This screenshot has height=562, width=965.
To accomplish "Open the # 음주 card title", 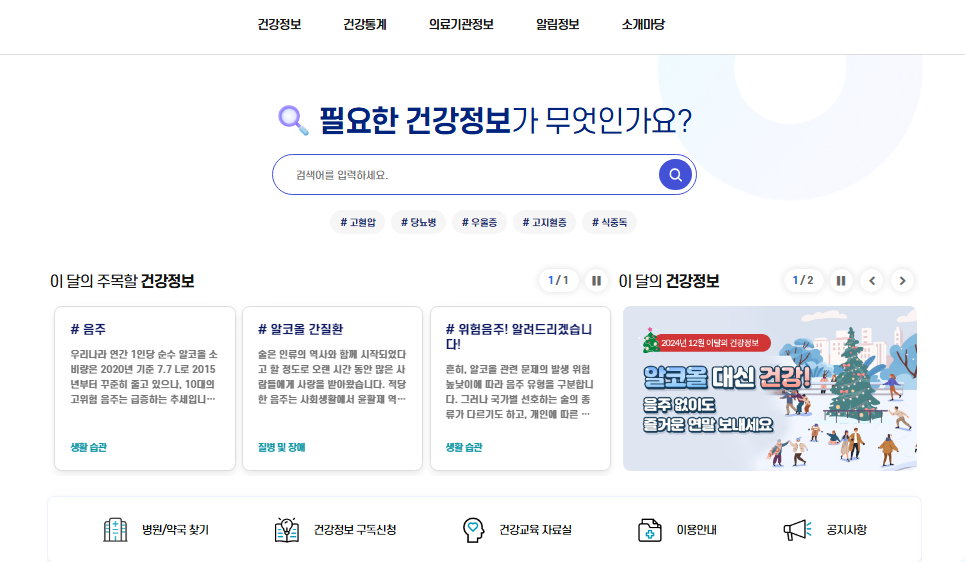I will (89, 329).
